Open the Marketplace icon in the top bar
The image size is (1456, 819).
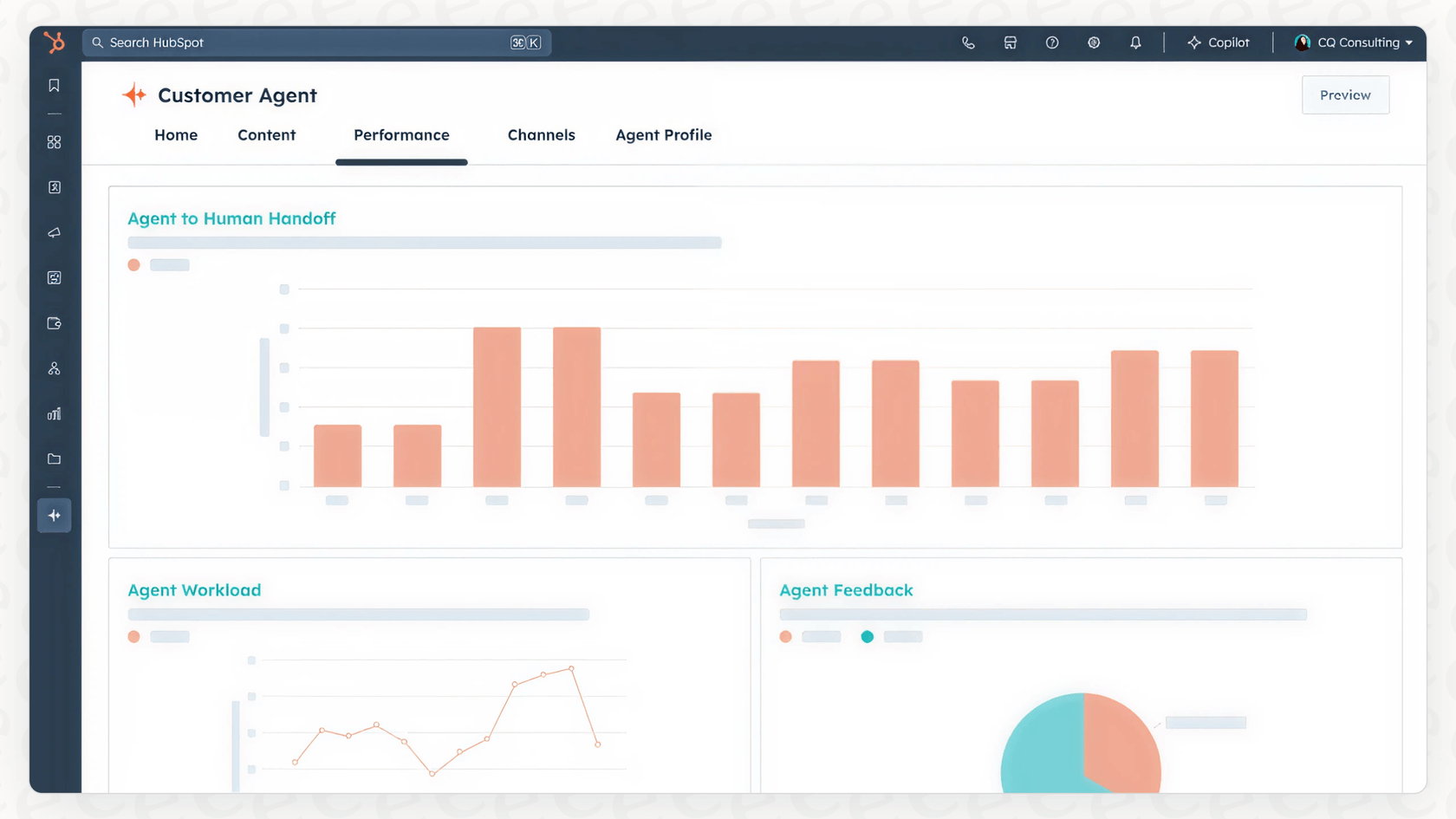1010,42
